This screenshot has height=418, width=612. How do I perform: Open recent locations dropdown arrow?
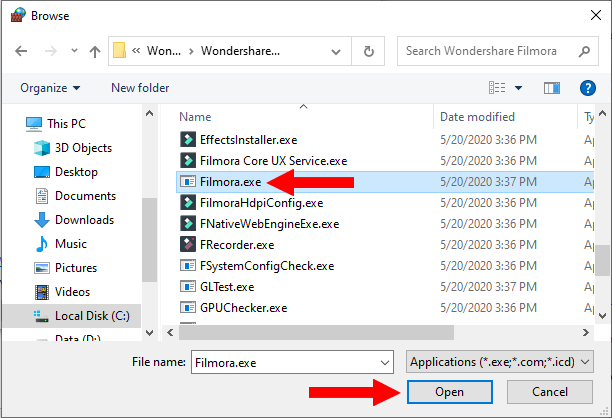point(74,51)
